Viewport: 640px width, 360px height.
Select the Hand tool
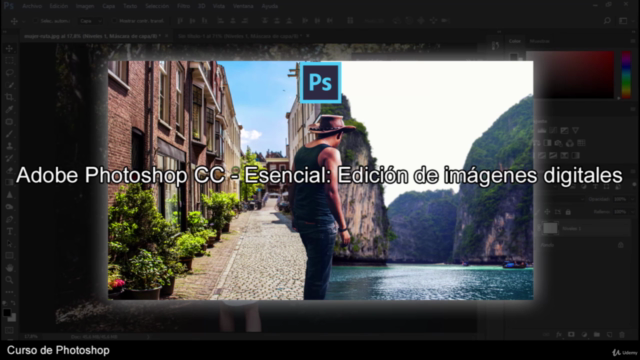pos(9,268)
